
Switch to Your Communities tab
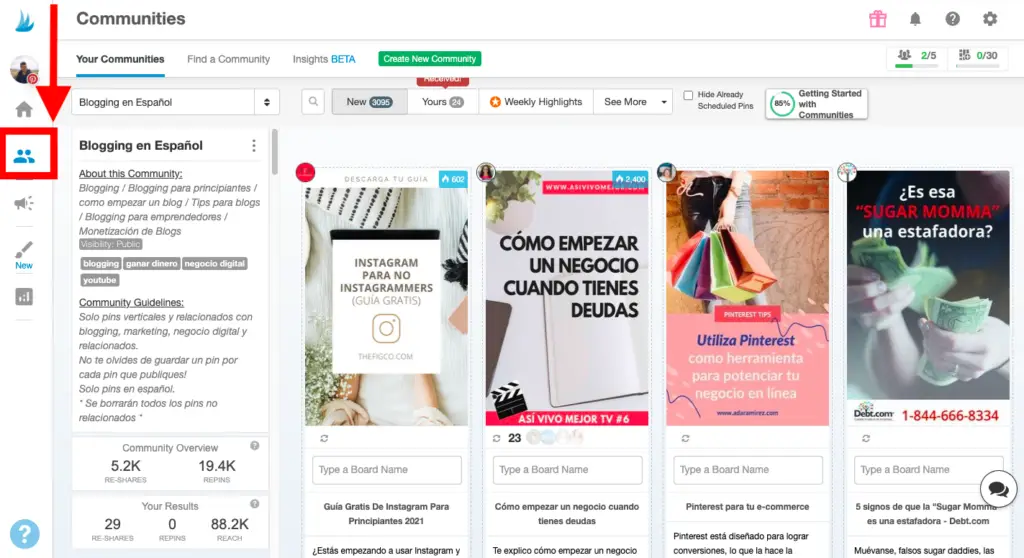coord(120,59)
